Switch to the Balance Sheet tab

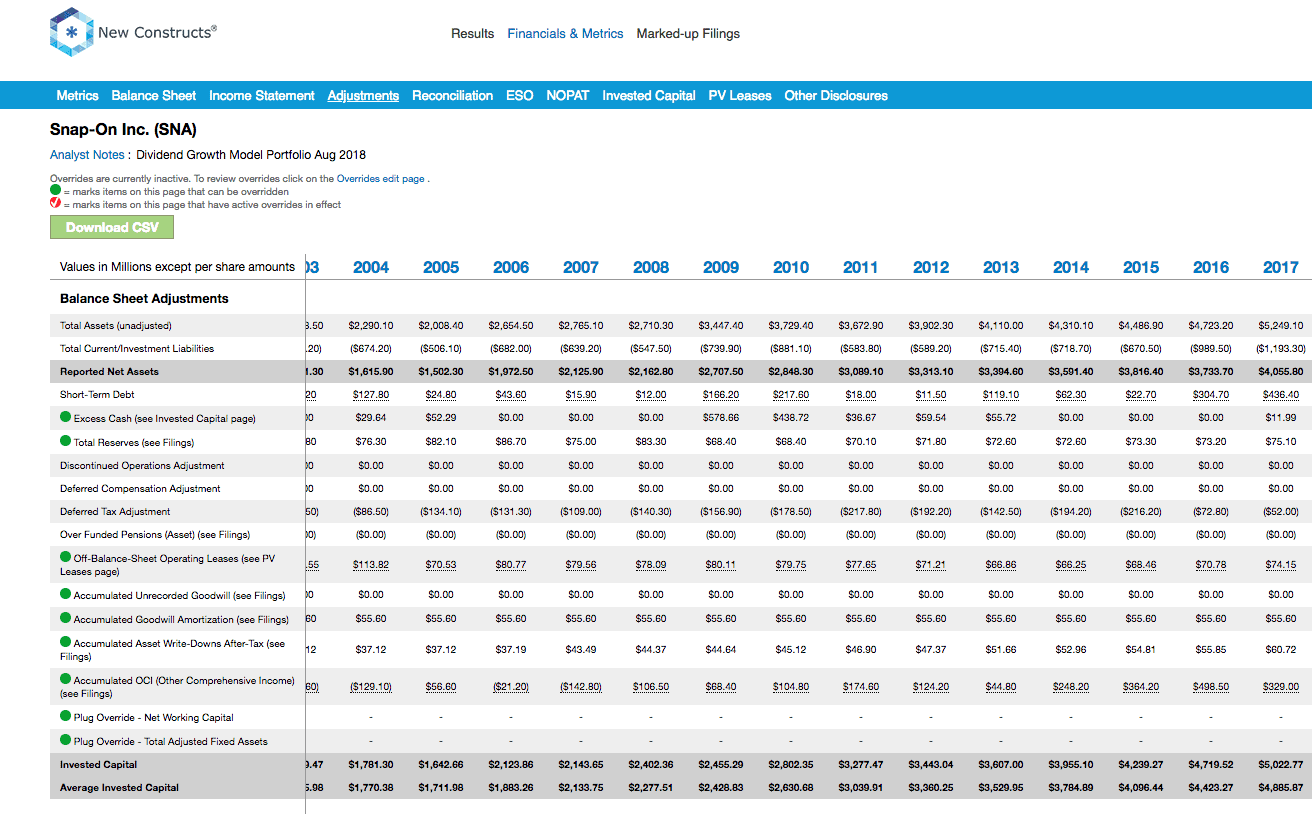pos(153,96)
